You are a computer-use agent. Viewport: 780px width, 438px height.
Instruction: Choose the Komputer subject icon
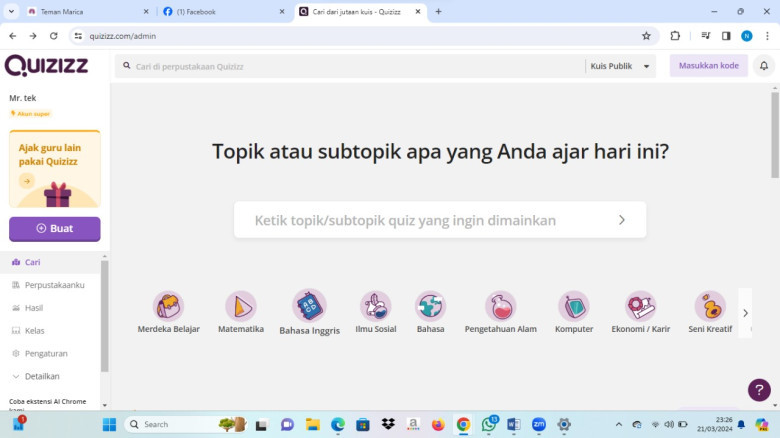point(574,306)
